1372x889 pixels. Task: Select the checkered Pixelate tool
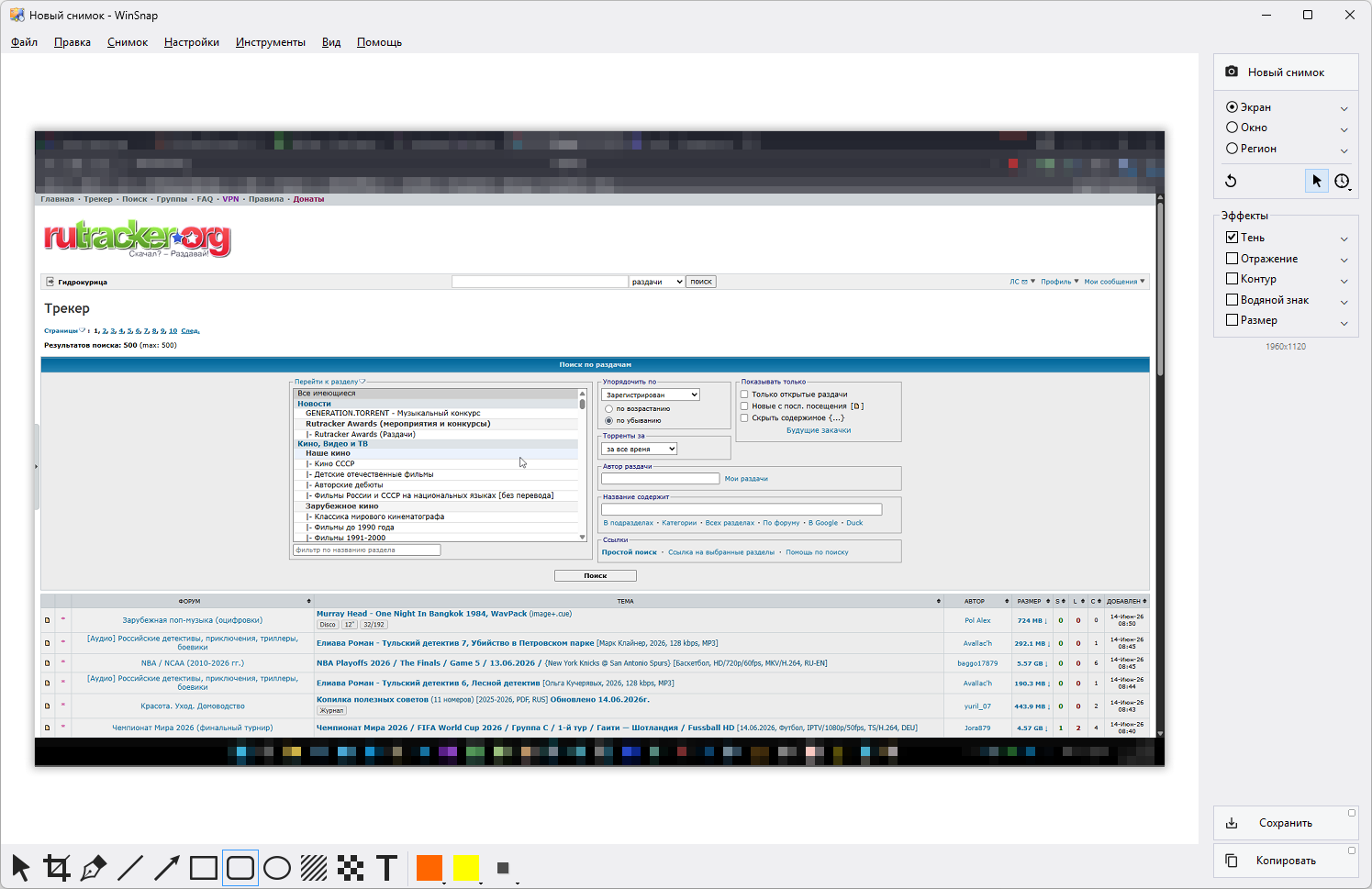click(351, 868)
